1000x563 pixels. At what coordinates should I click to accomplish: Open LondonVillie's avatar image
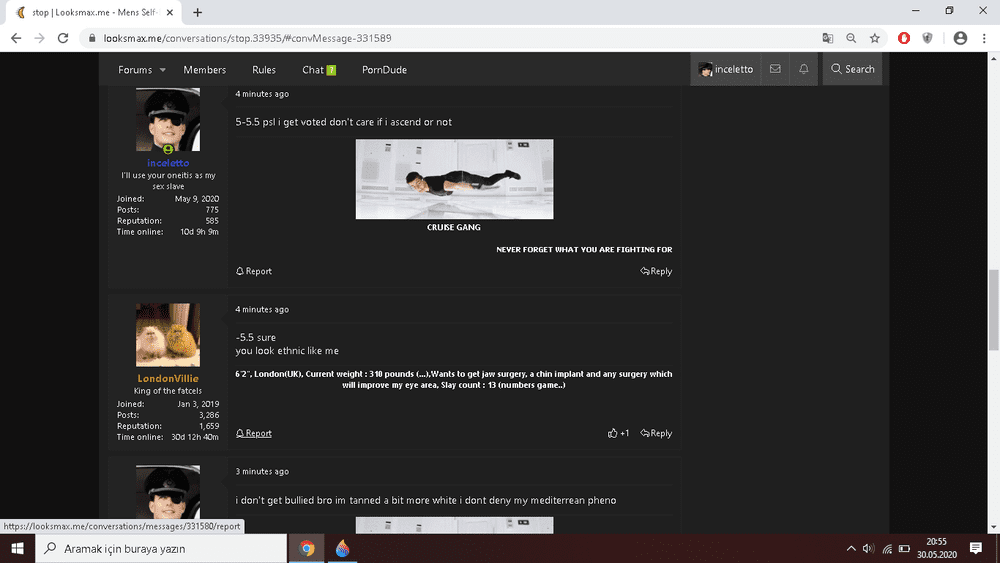[168, 335]
